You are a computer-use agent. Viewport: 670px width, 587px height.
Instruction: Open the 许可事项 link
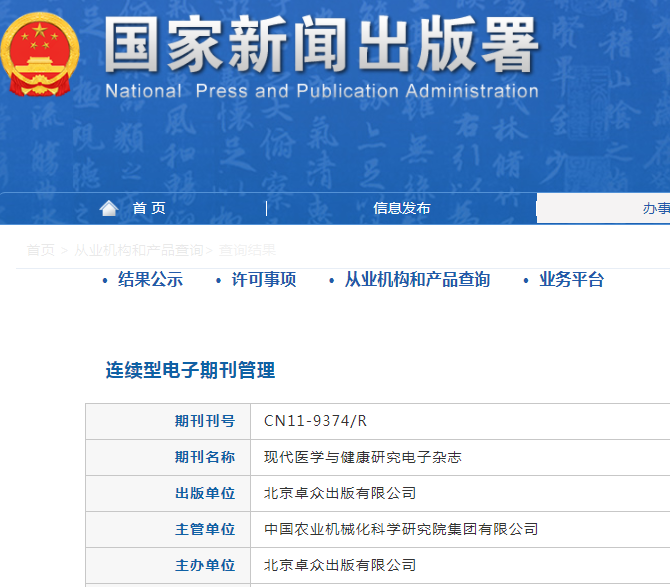pos(264,280)
